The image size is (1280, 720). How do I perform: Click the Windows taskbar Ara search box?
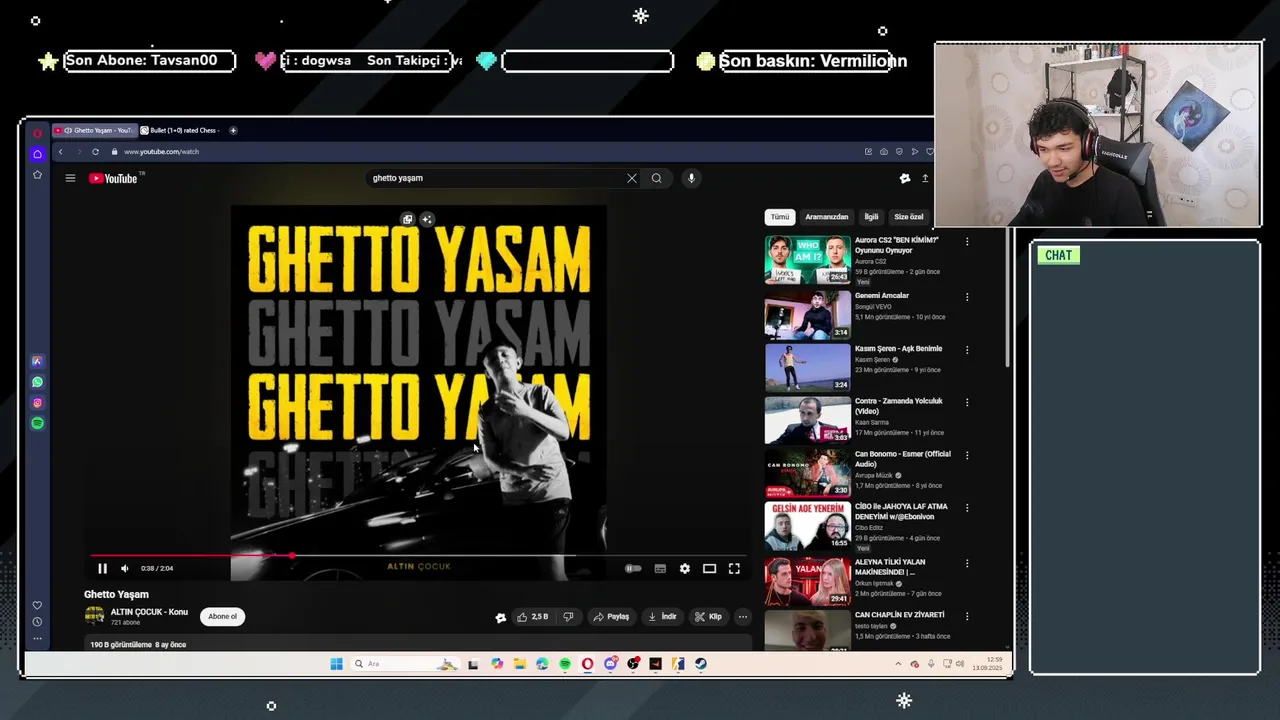pos(403,664)
